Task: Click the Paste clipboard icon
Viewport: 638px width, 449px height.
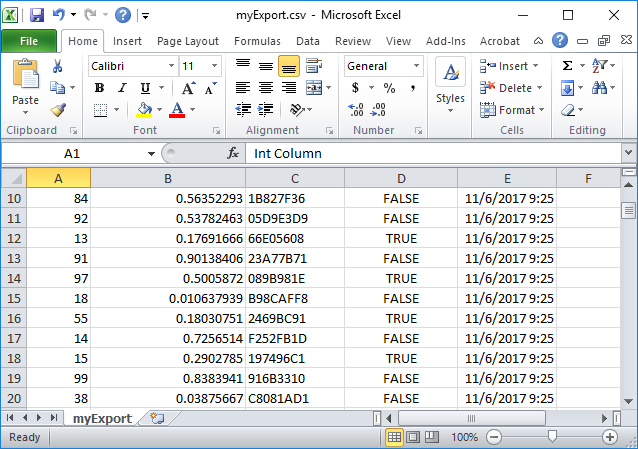Action: [26, 74]
